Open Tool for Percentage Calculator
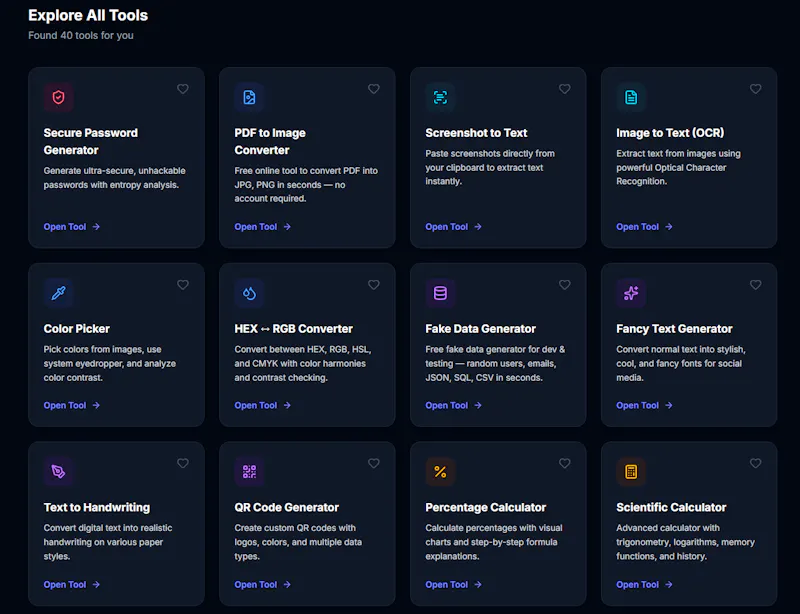 (454, 584)
